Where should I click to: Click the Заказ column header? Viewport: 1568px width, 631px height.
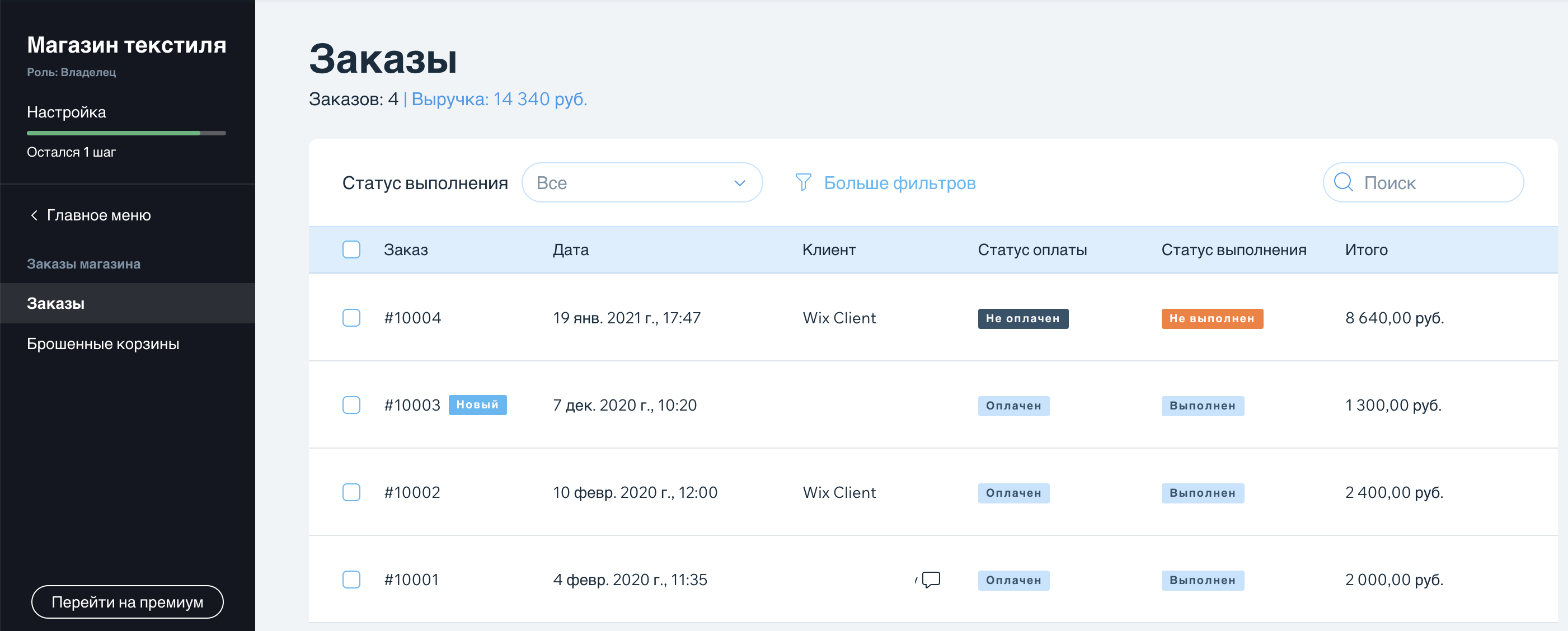[405, 249]
